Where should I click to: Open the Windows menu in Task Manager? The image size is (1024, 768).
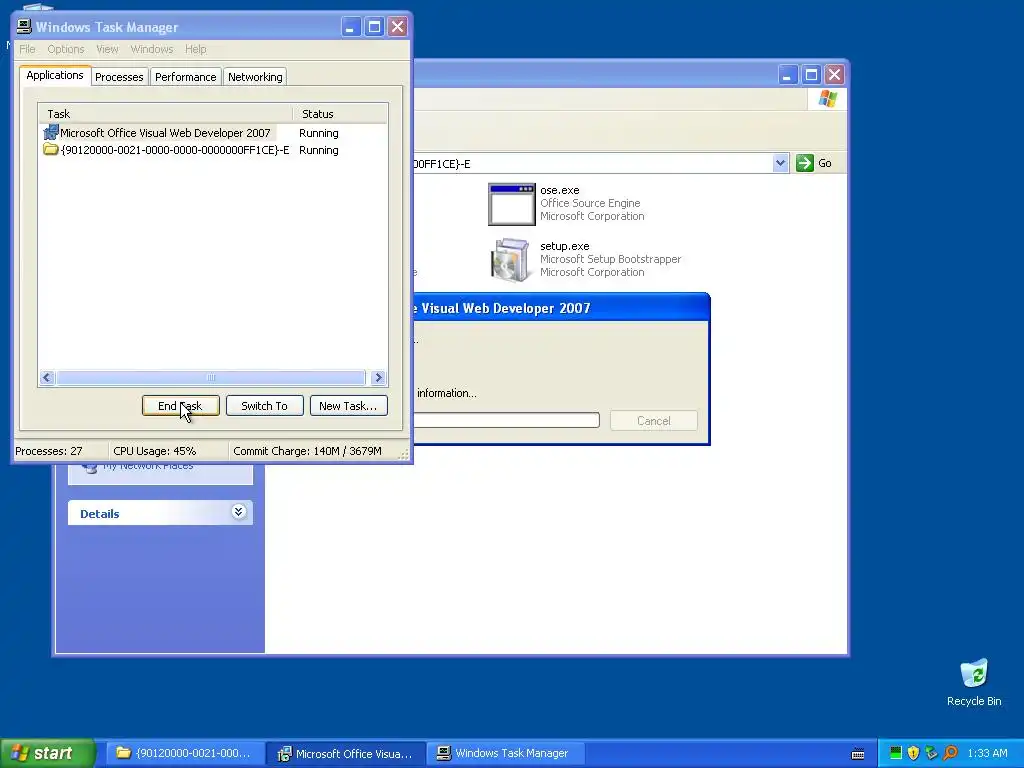(x=152, y=49)
